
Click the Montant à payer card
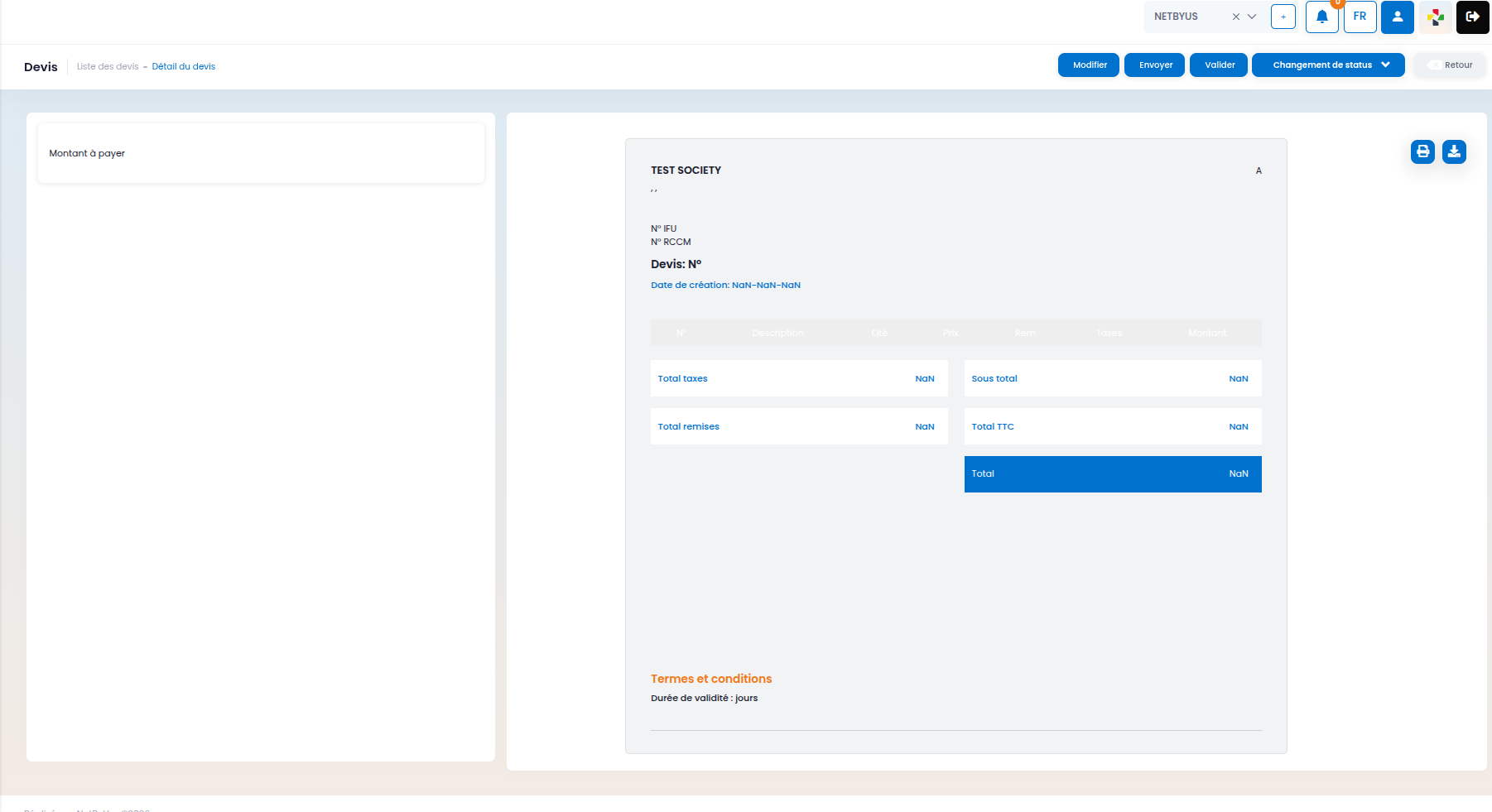click(261, 153)
